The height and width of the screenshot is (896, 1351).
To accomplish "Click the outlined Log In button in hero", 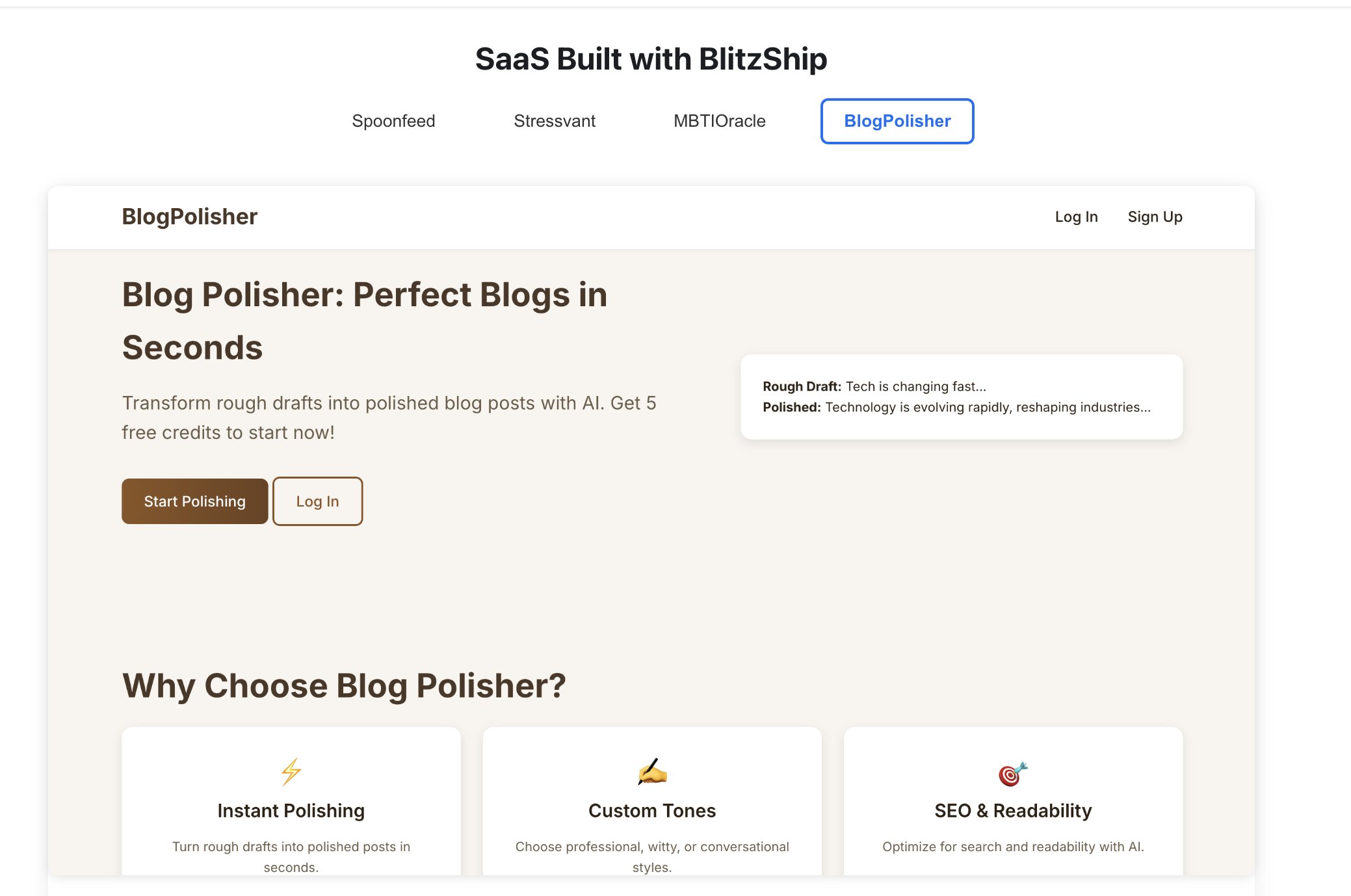I will pos(317,501).
